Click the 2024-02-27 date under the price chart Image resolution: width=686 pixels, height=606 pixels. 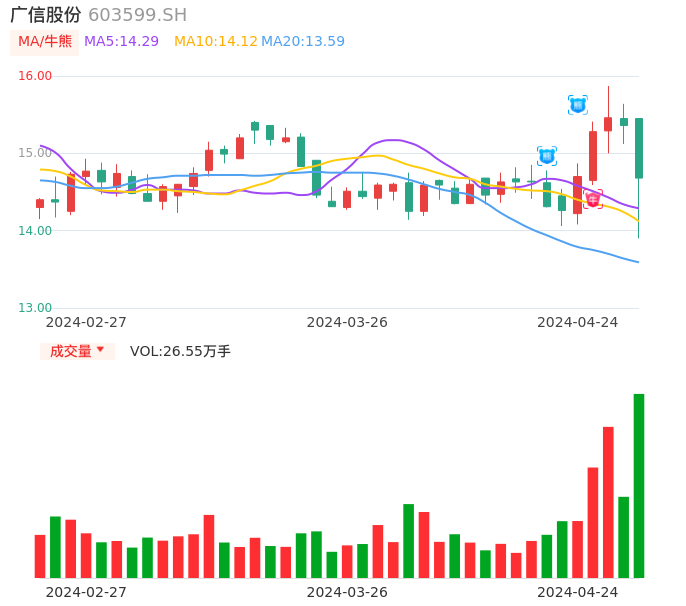pos(86,322)
